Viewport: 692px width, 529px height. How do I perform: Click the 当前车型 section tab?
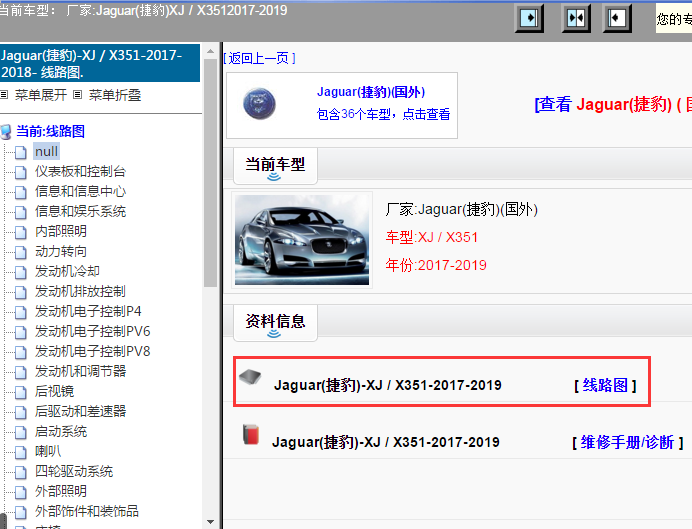(275, 166)
